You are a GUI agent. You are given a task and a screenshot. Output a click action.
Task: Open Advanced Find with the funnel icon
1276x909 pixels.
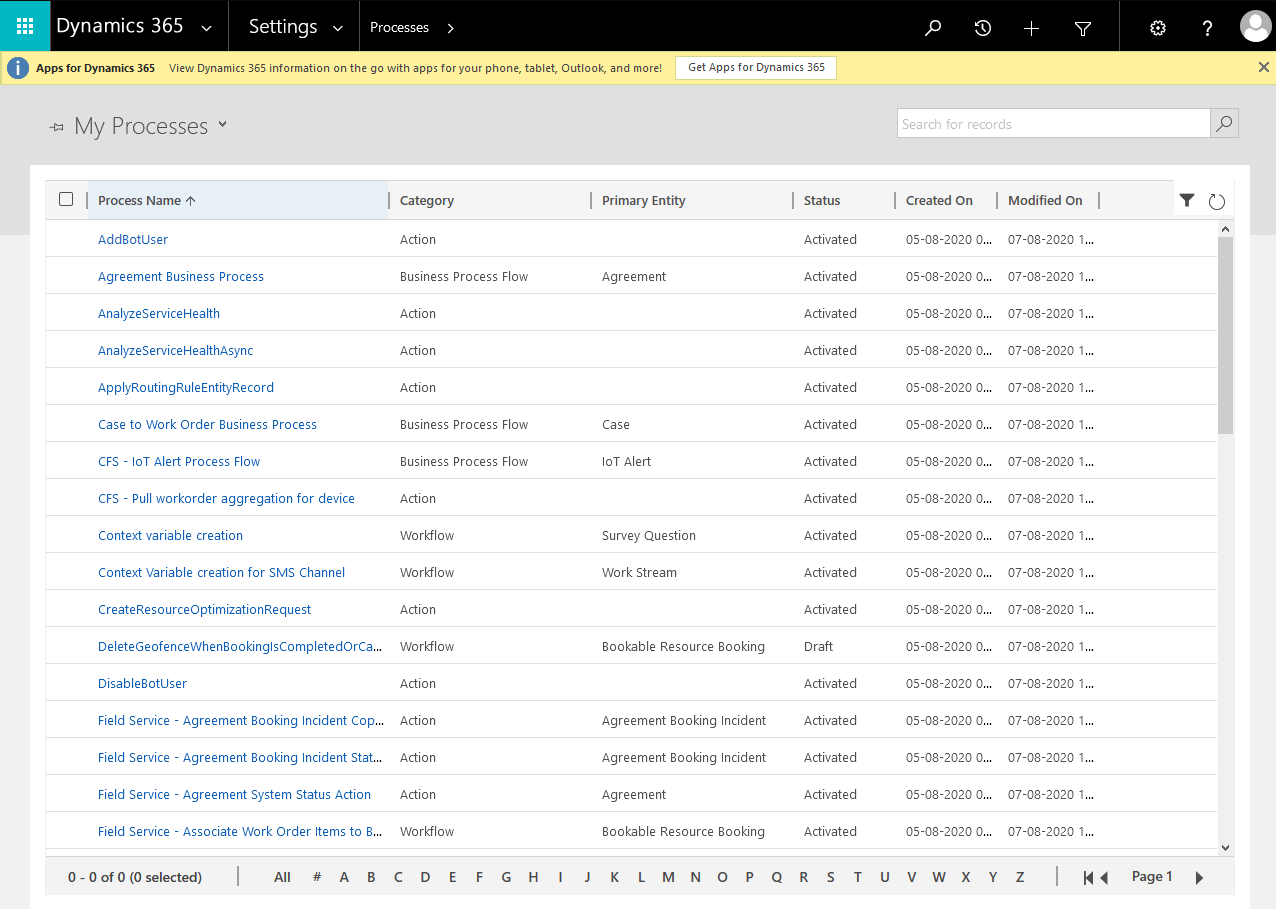pos(1082,27)
